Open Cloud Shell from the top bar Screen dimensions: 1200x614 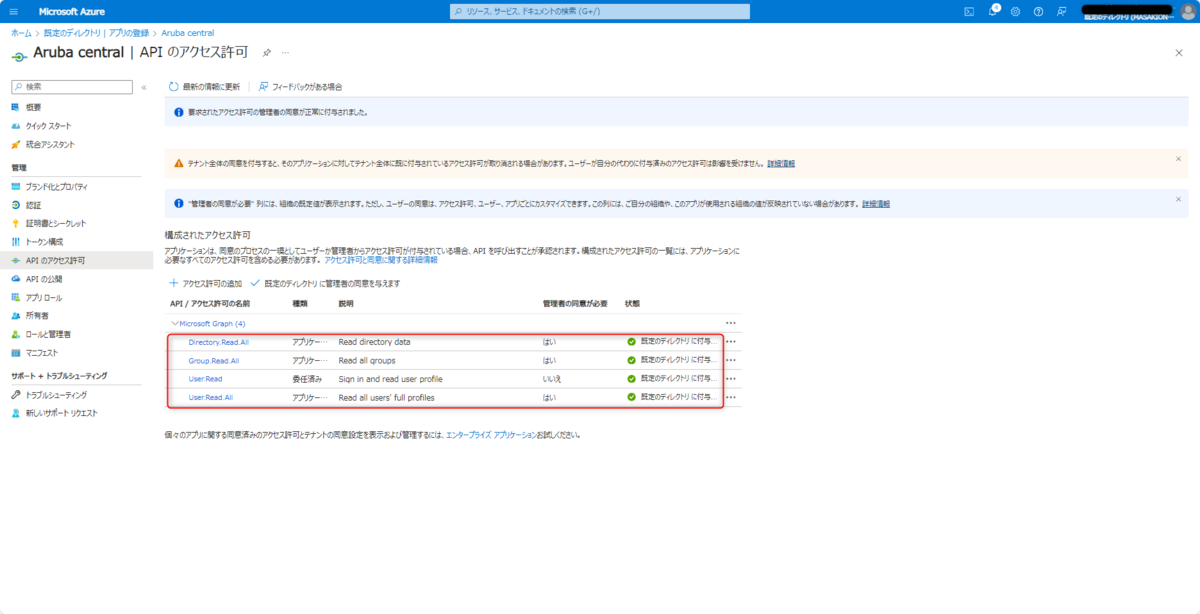coord(968,11)
